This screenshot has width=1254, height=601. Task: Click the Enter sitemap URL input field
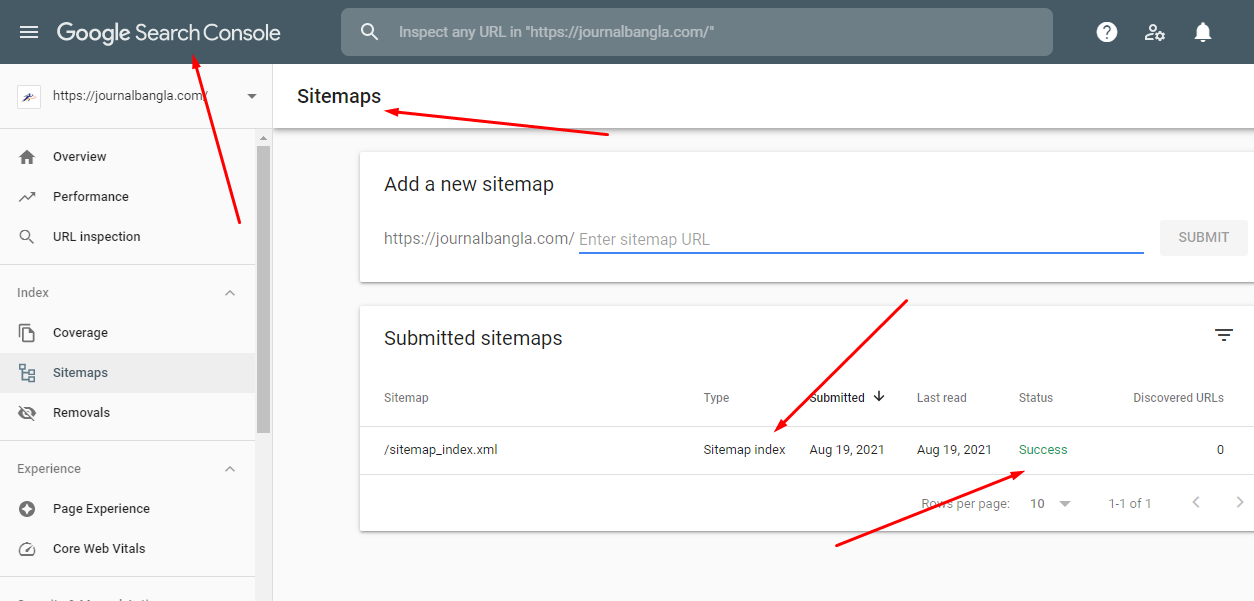860,239
